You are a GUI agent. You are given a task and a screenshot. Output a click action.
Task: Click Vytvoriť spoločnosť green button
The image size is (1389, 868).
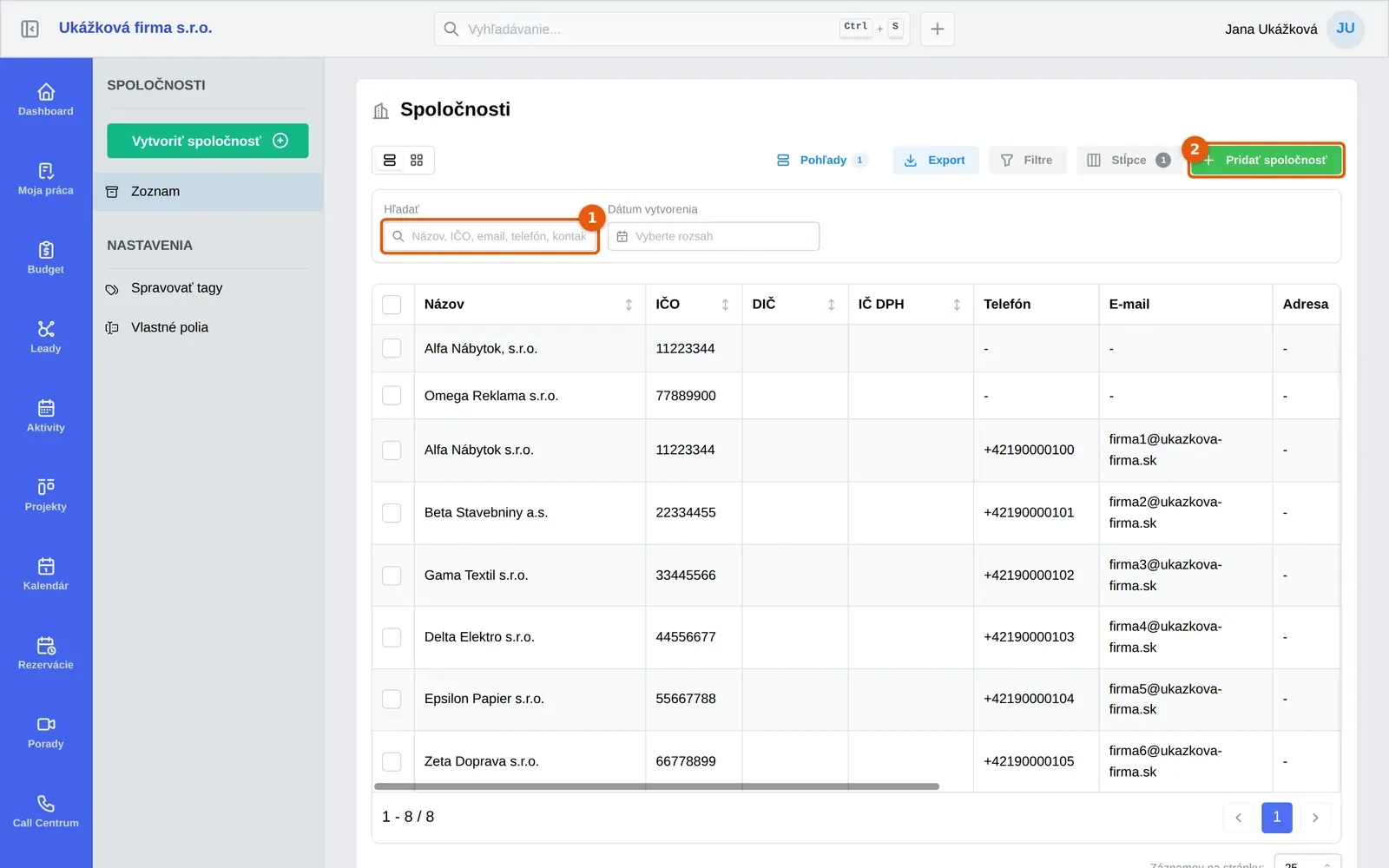point(207,141)
